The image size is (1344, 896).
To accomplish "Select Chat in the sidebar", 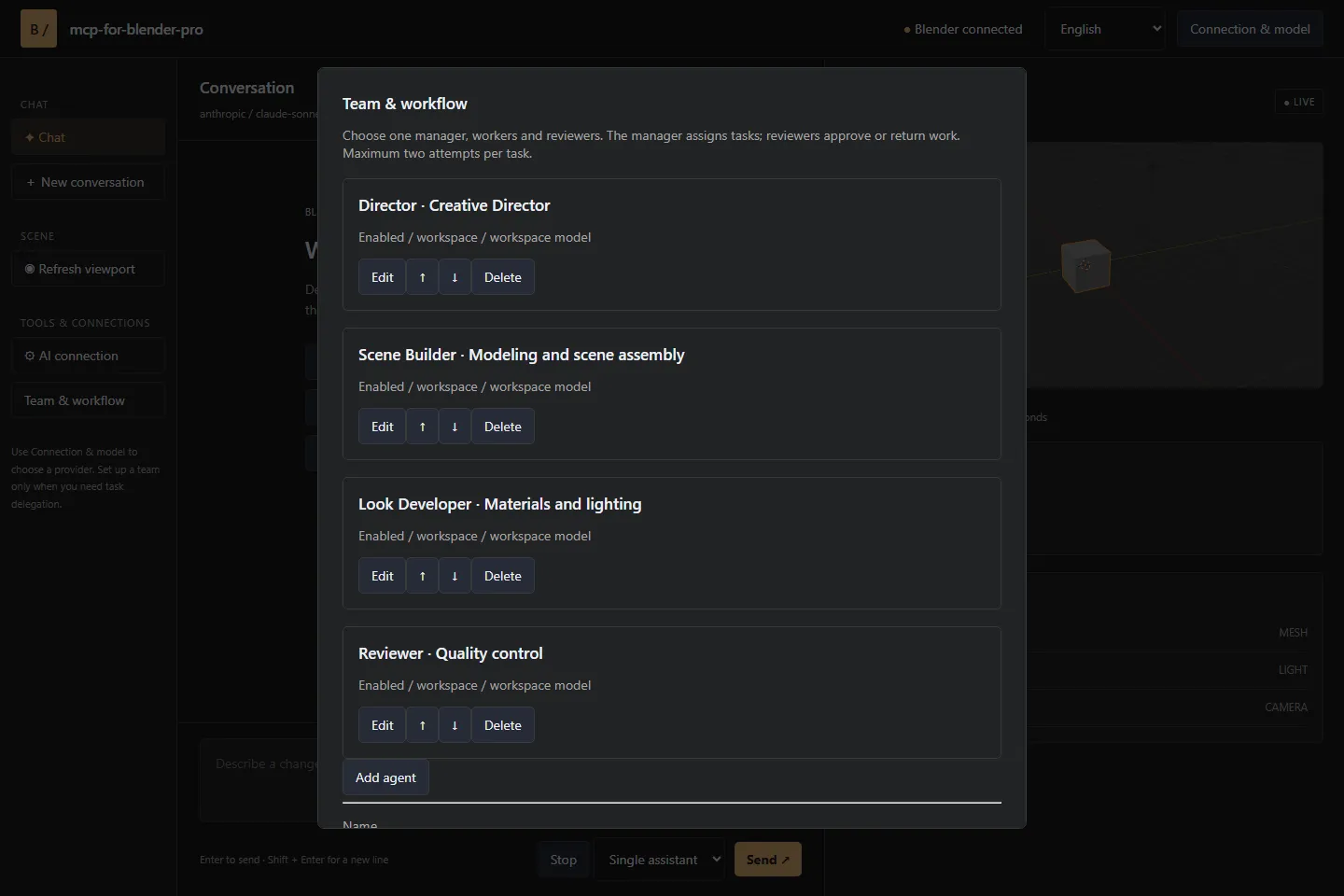I will tap(89, 137).
